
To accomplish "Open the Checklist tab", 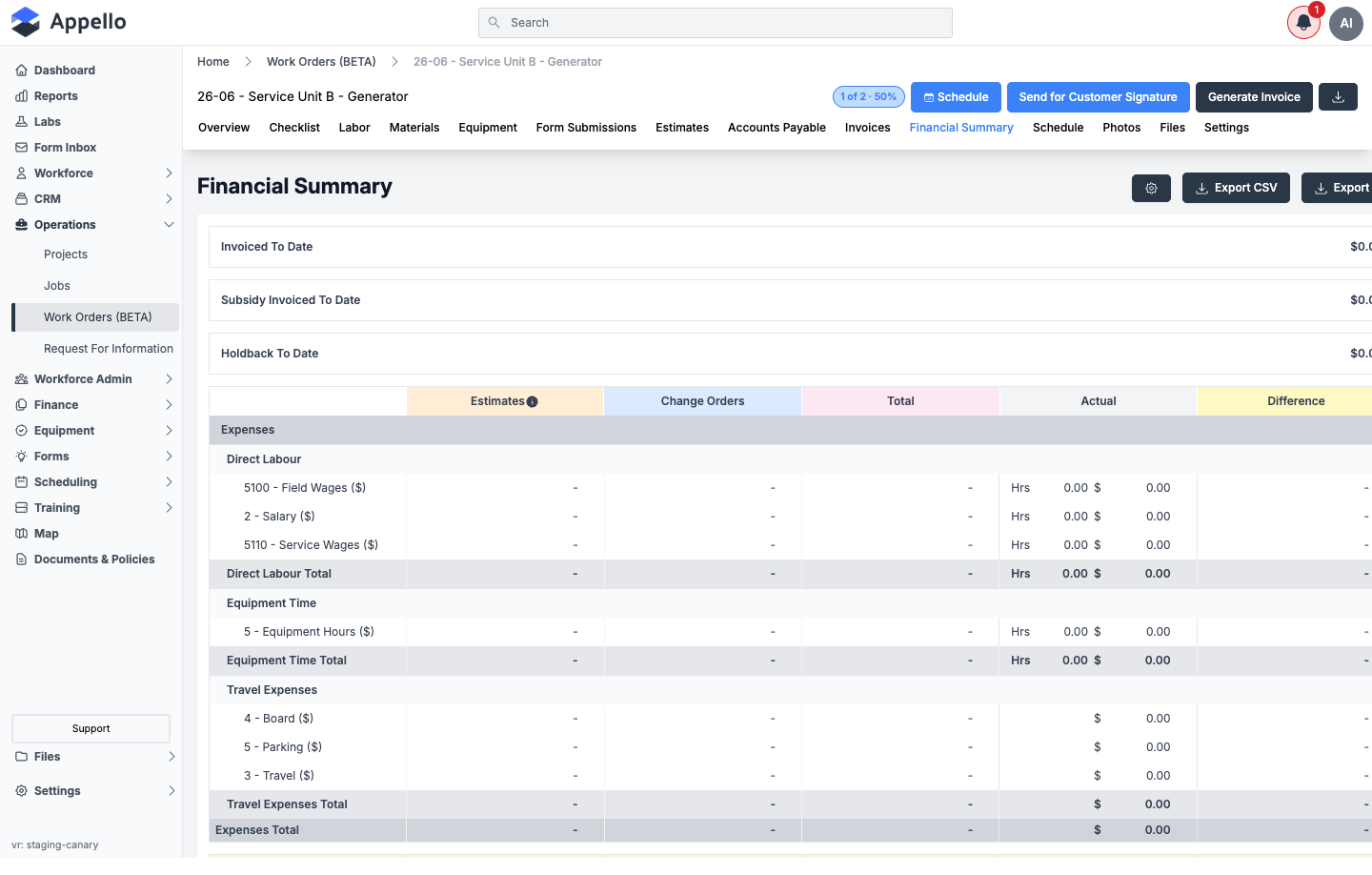I will point(294,128).
